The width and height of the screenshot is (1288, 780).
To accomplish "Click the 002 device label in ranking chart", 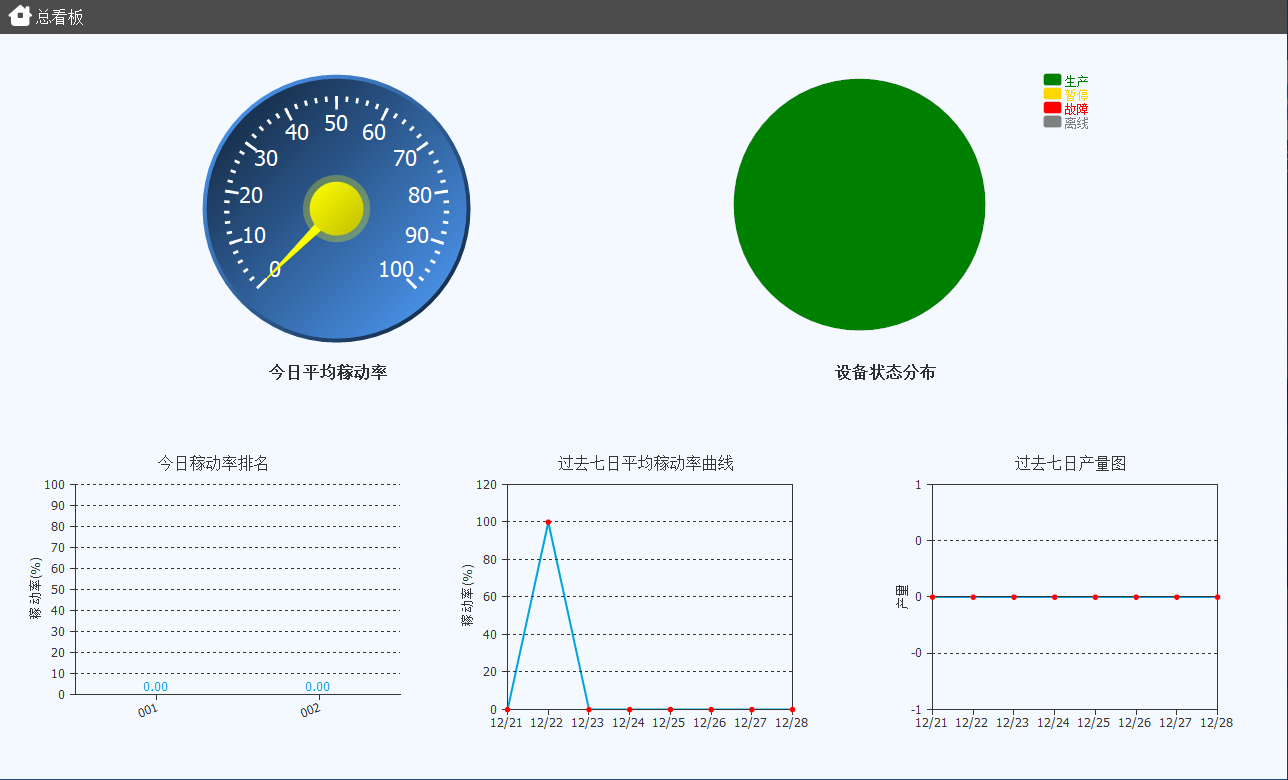I will [310, 710].
